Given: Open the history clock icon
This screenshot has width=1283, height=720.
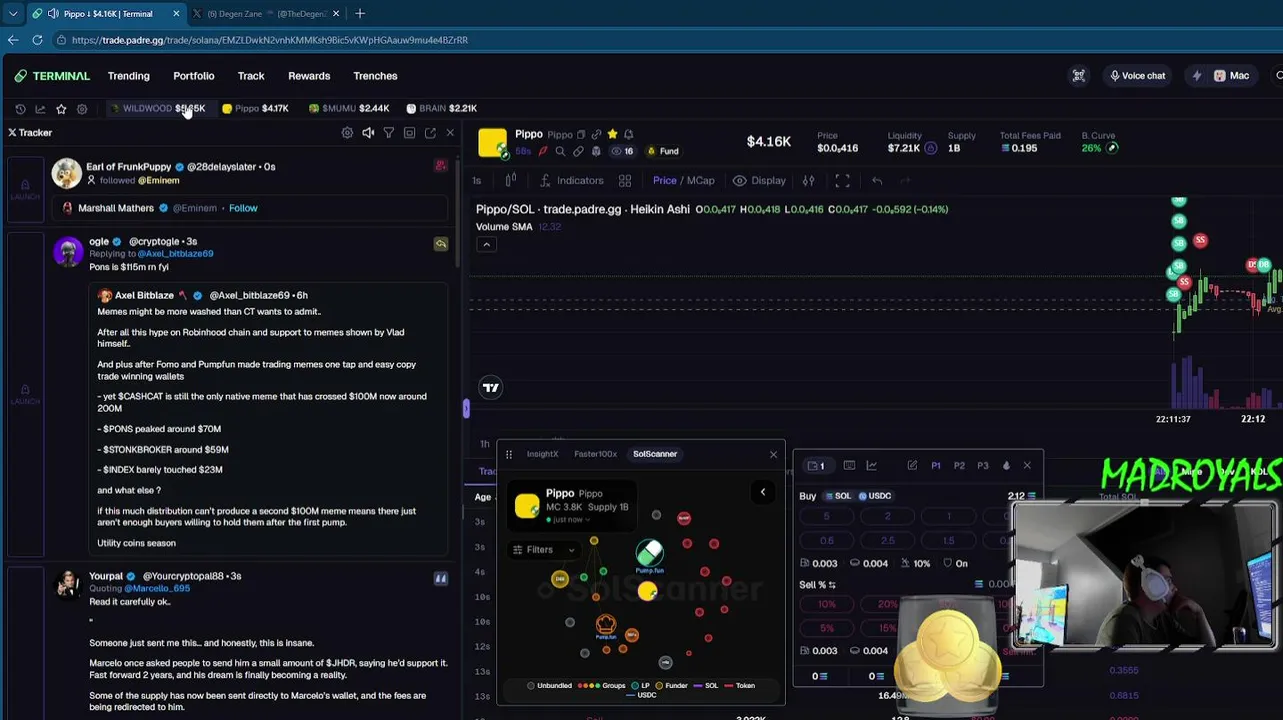Looking at the screenshot, I should tap(20, 109).
